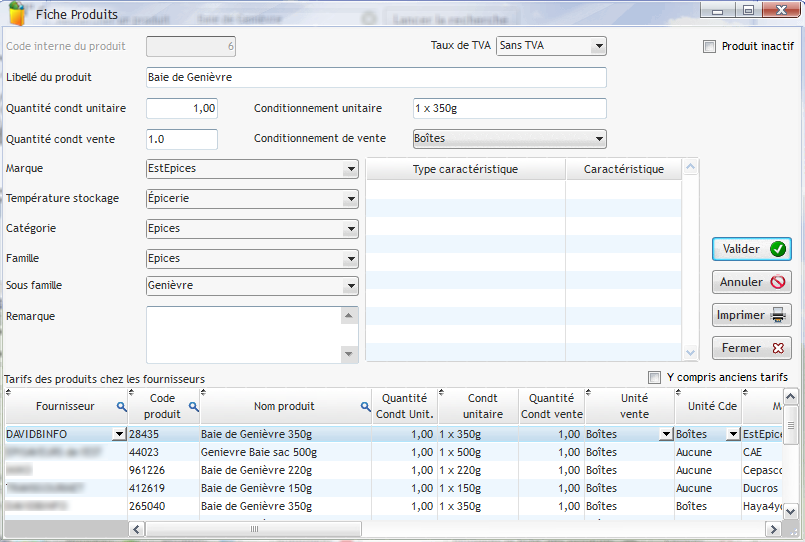The height and width of the screenshot is (542, 805).
Task: Expand the Sous famille dropdown
Action: 350,286
